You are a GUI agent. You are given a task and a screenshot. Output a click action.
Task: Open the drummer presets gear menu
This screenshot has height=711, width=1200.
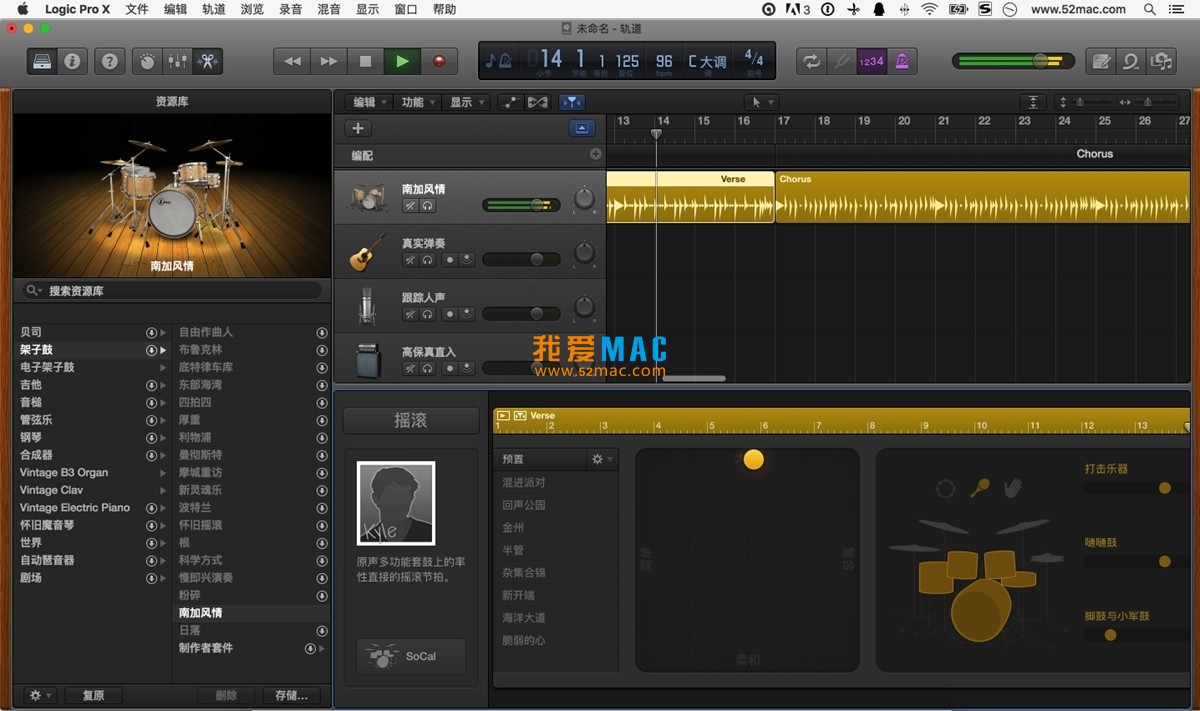pos(602,459)
